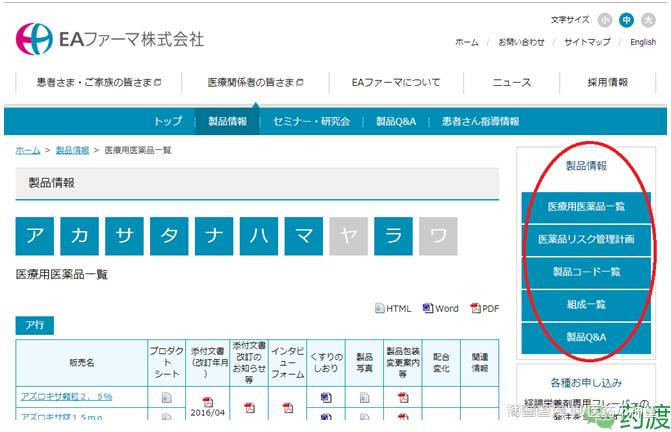Open the ホーム link in top utility bar
Image resolution: width=671 pixels, height=432 pixels.
tap(466, 42)
